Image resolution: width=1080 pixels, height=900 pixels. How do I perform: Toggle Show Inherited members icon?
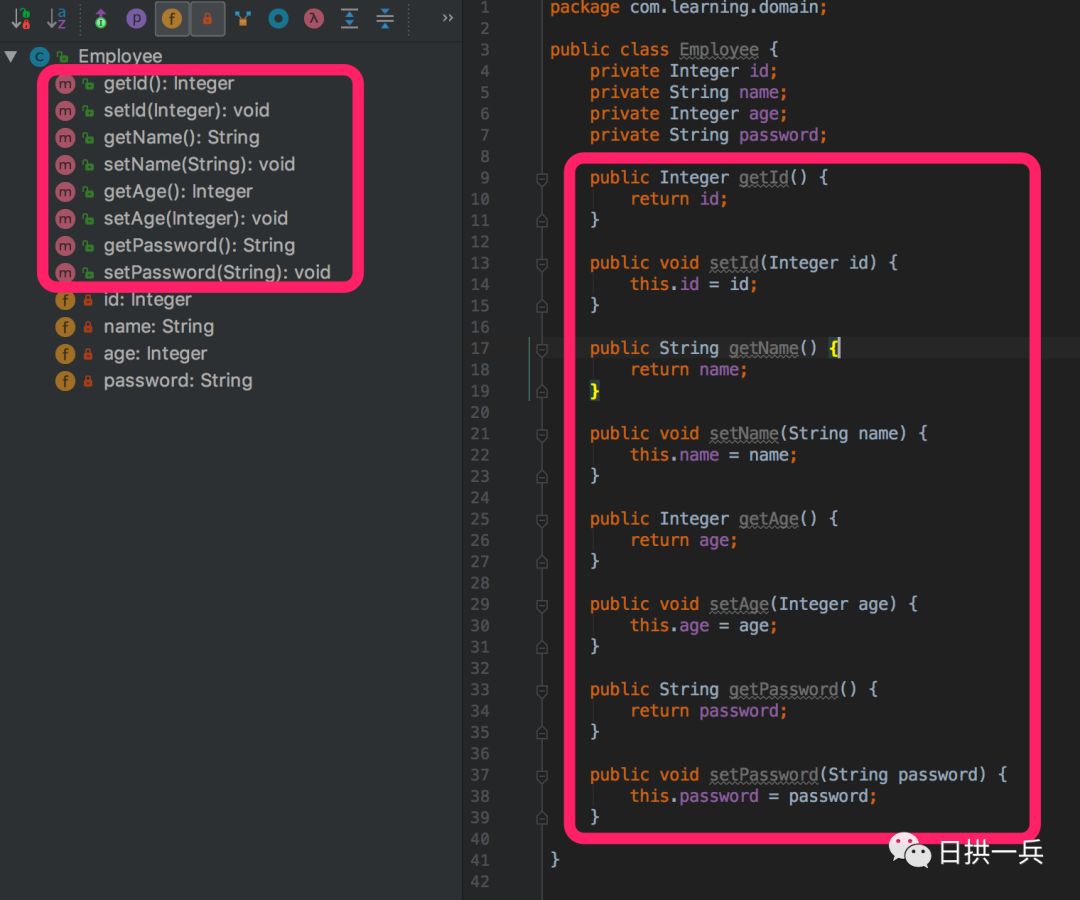coord(101,19)
